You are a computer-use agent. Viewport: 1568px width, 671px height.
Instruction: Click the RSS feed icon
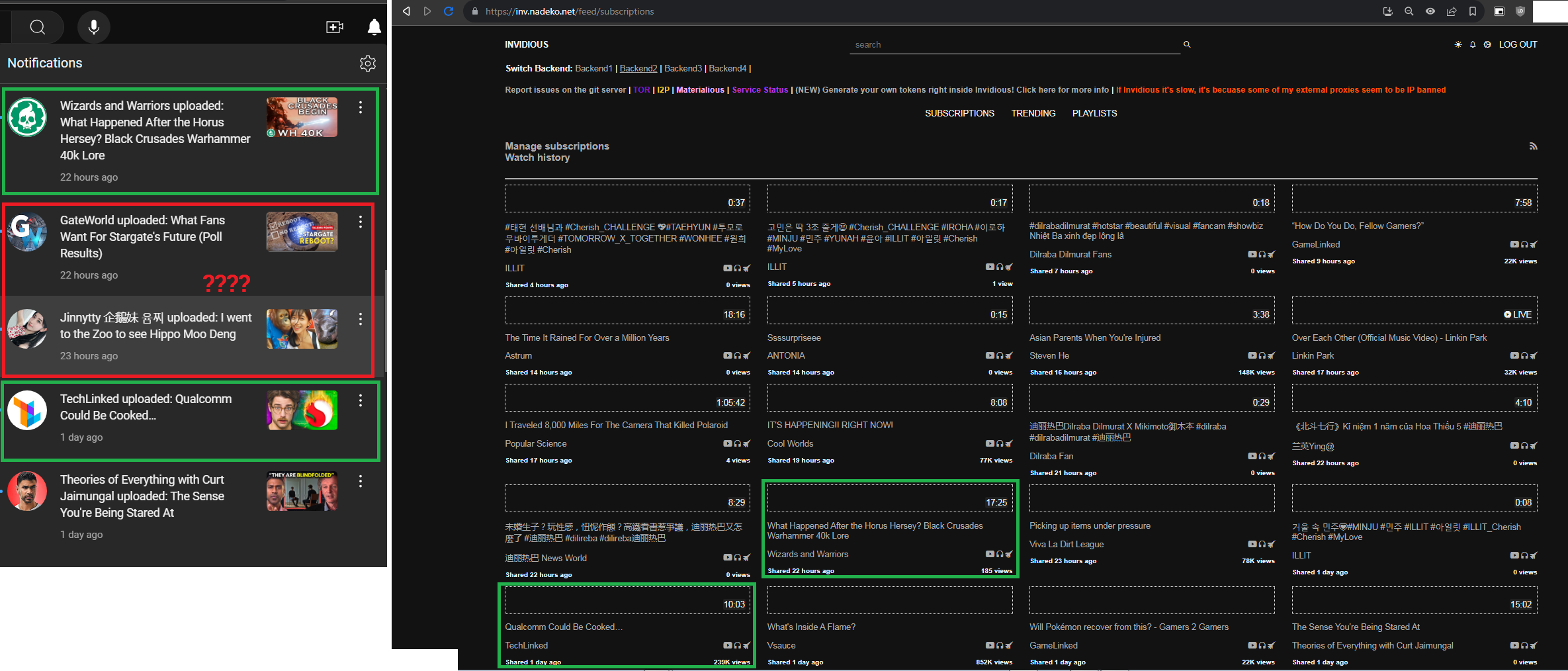(x=1533, y=146)
